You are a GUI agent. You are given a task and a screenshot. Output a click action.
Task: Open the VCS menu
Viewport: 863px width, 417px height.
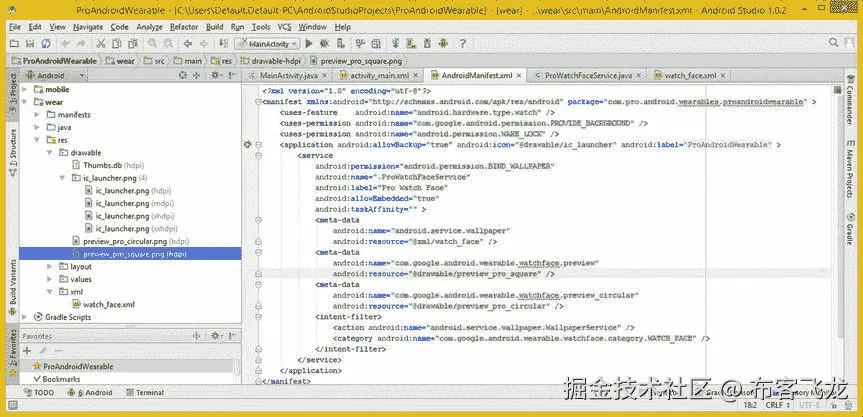[284, 27]
